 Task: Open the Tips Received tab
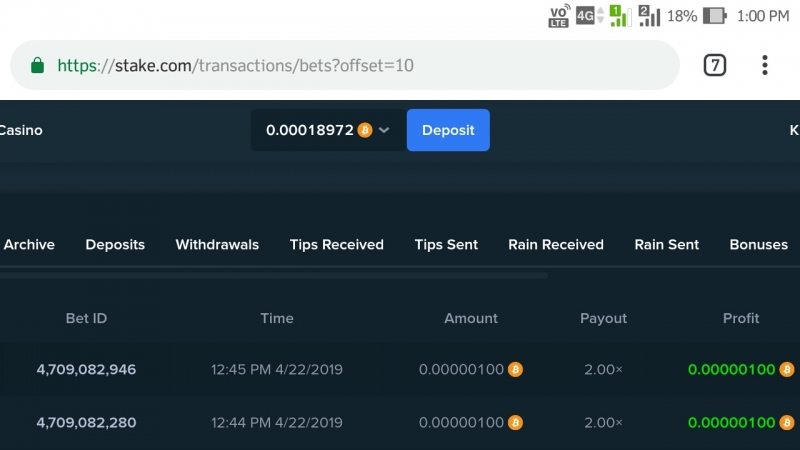point(337,245)
